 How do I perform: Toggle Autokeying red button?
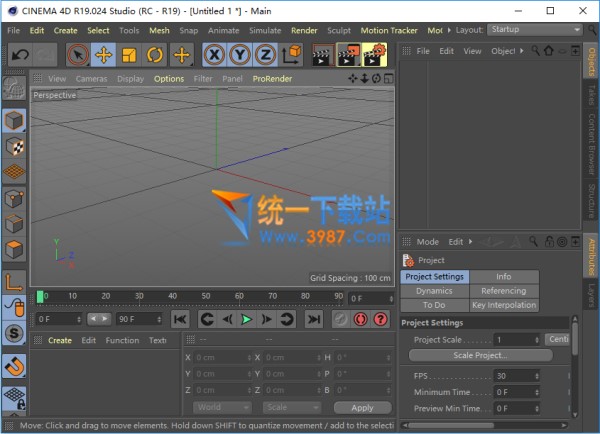click(x=360, y=319)
